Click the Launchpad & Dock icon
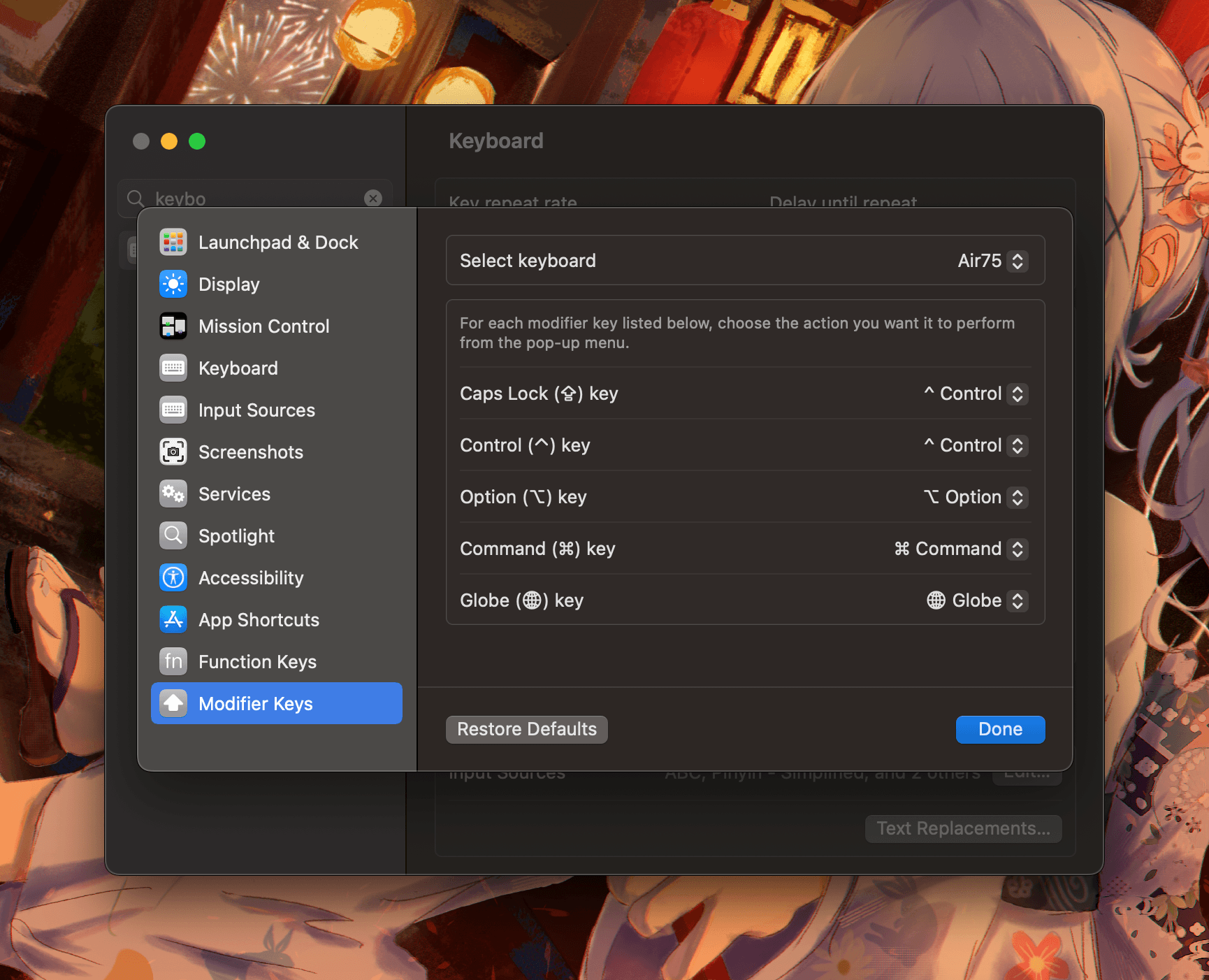Viewport: 1209px width, 980px height. click(173, 242)
